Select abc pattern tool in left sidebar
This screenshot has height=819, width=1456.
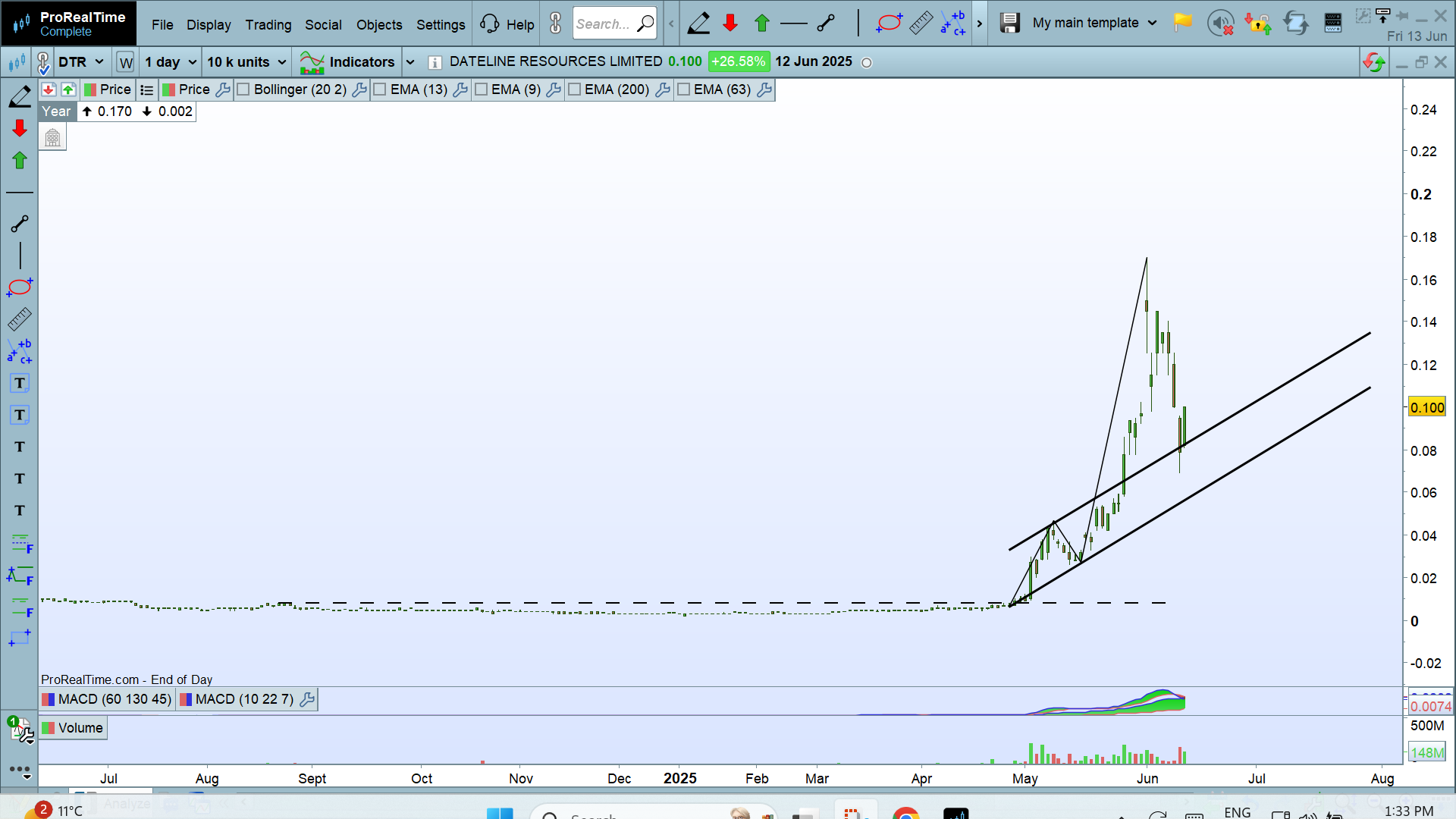tap(20, 351)
